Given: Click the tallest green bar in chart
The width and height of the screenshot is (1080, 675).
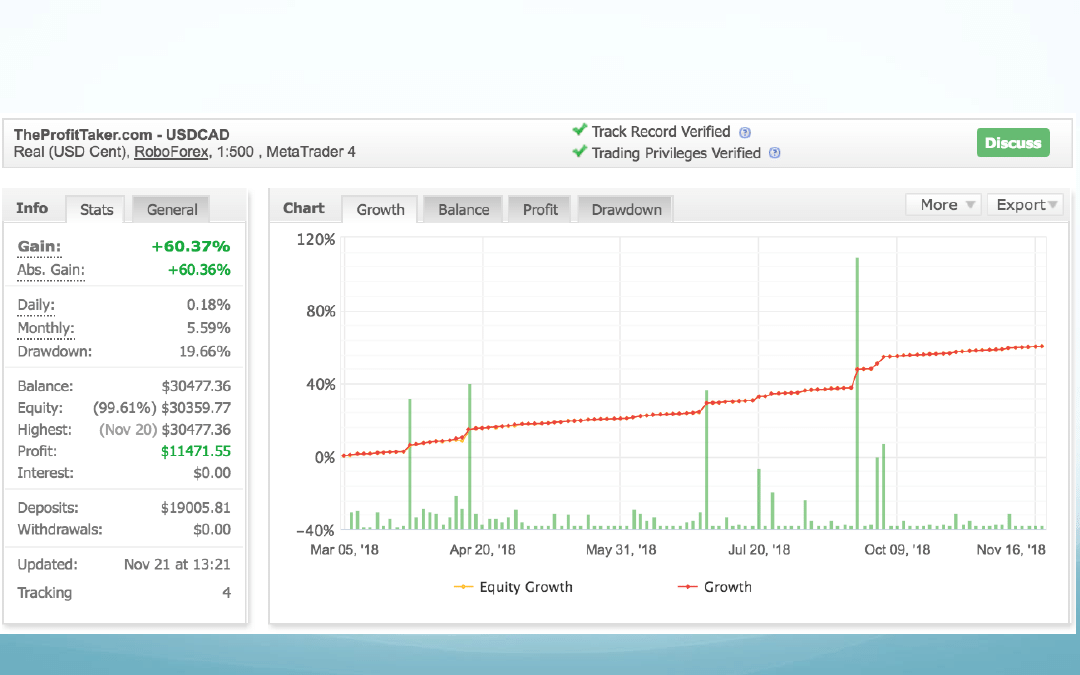Looking at the screenshot, I should coord(857,390).
